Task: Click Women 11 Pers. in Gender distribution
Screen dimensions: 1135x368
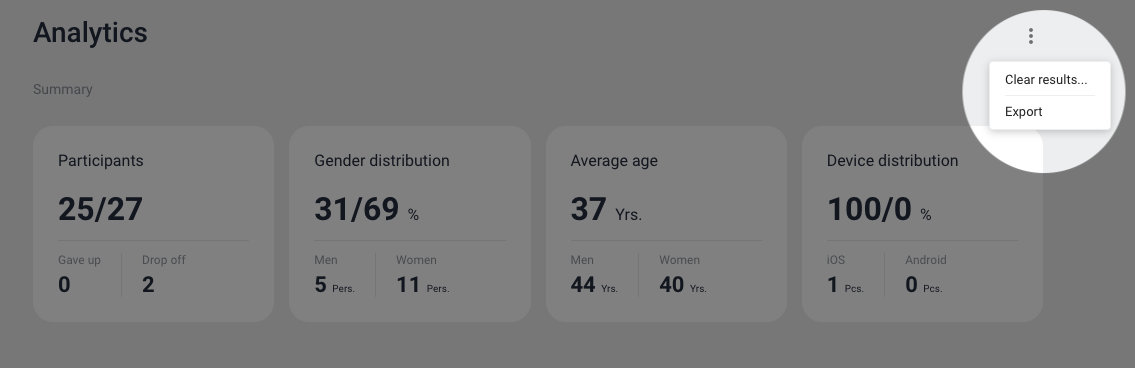Action: click(x=423, y=274)
